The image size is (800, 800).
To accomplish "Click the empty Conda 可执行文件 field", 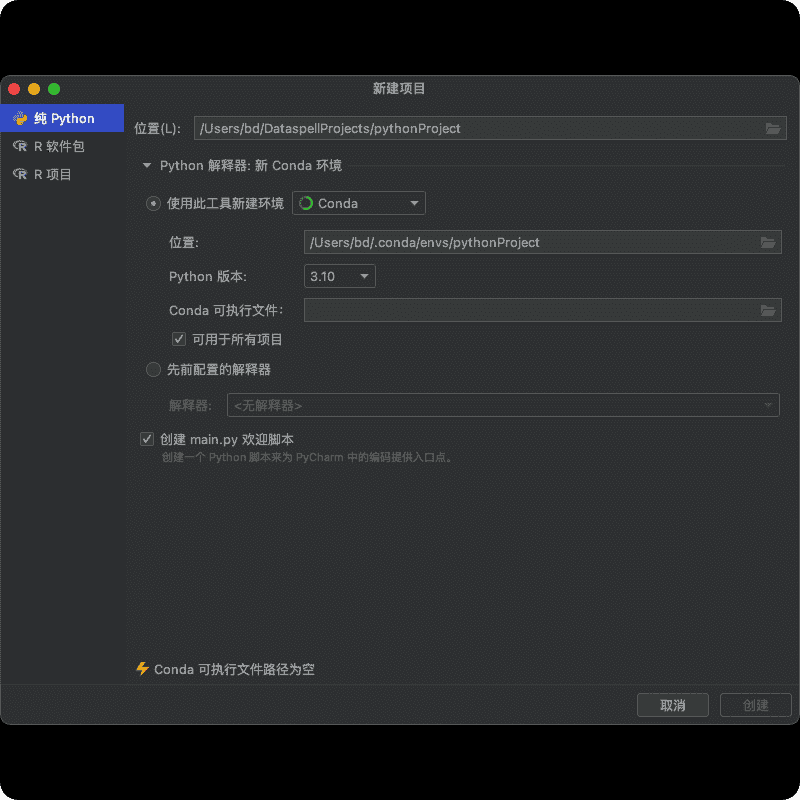I will click(542, 310).
